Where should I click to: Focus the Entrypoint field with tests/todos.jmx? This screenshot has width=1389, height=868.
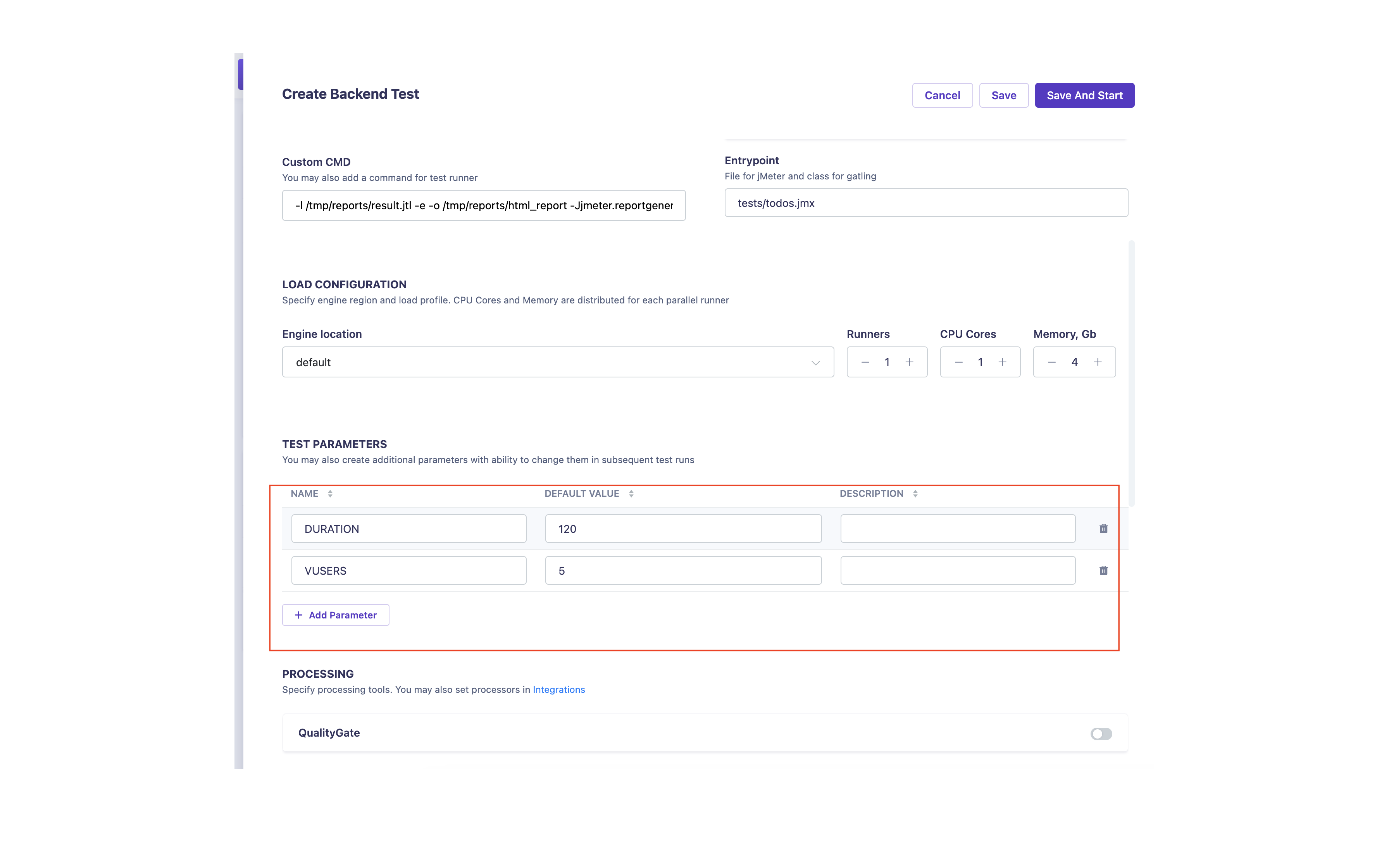click(926, 203)
